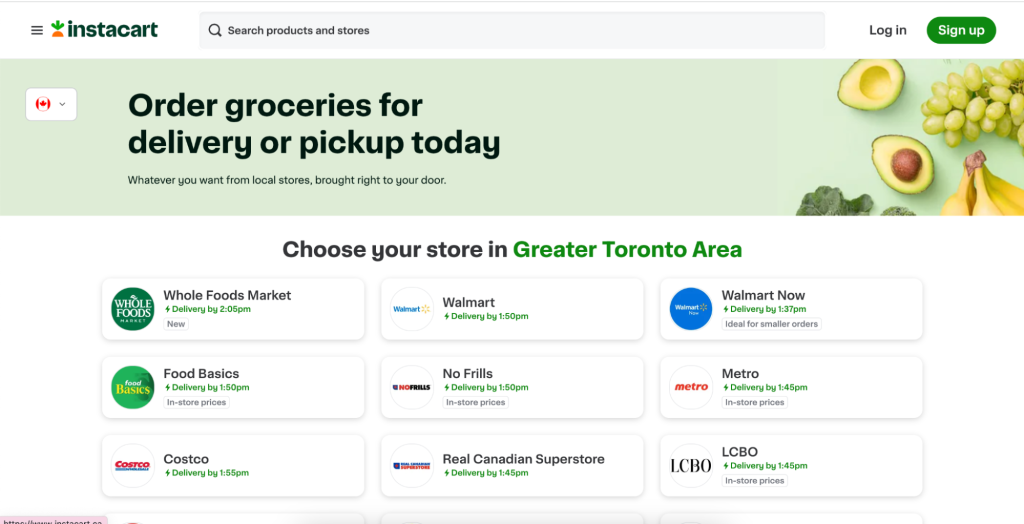Open the Costco store name

(186, 459)
